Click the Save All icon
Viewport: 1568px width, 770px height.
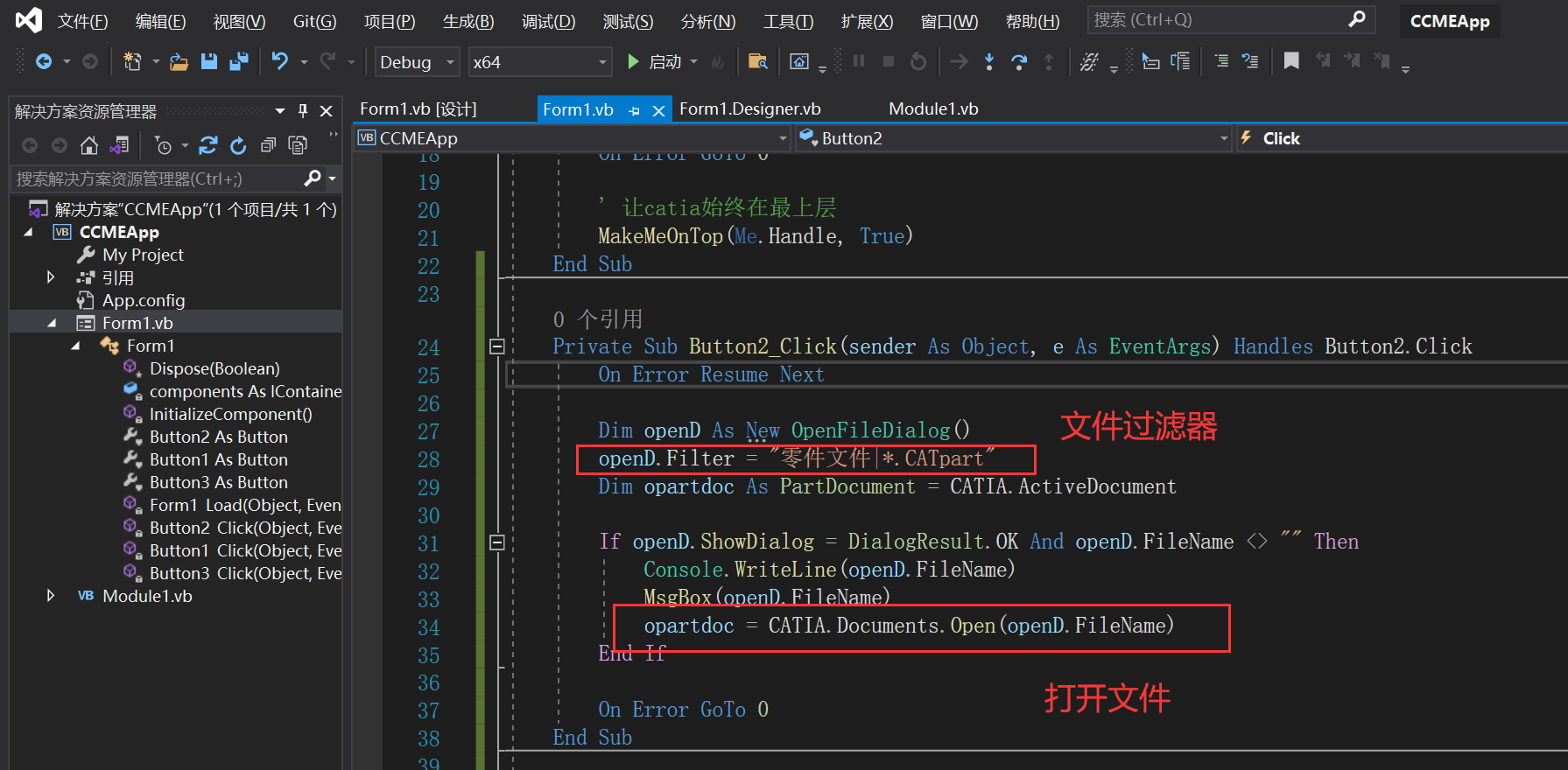point(238,61)
